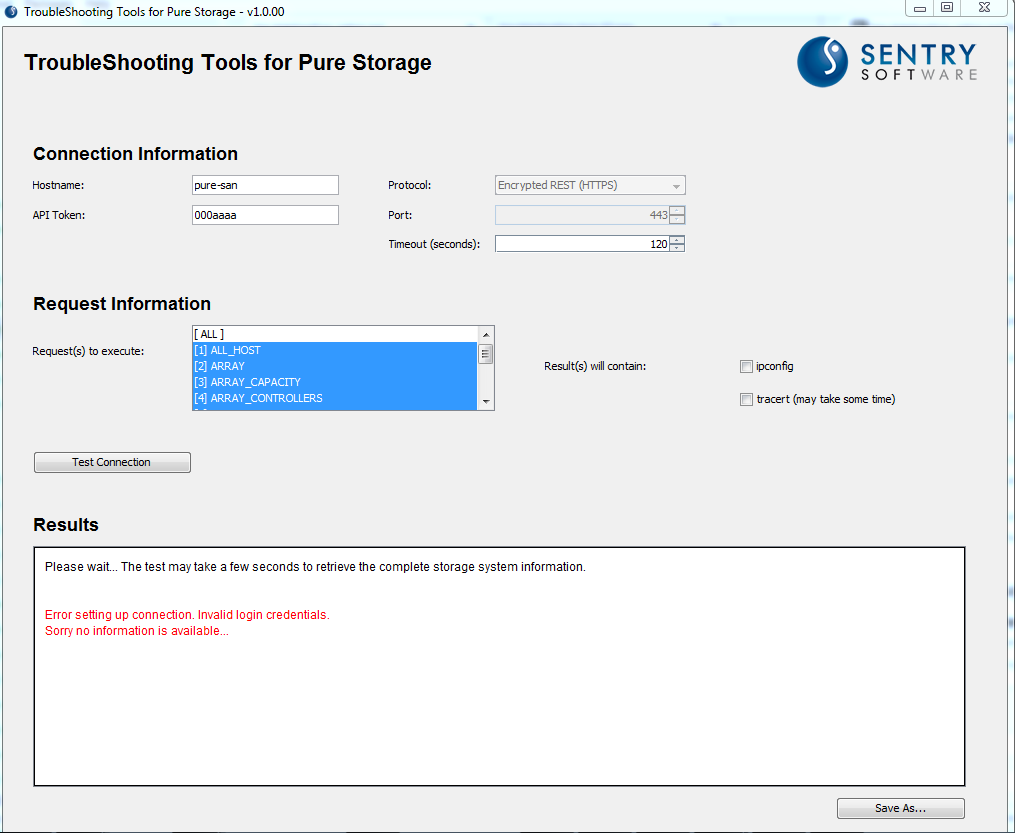Screen dimensions: 1015x833
Task: Click the red error message in Results
Action: pos(185,614)
